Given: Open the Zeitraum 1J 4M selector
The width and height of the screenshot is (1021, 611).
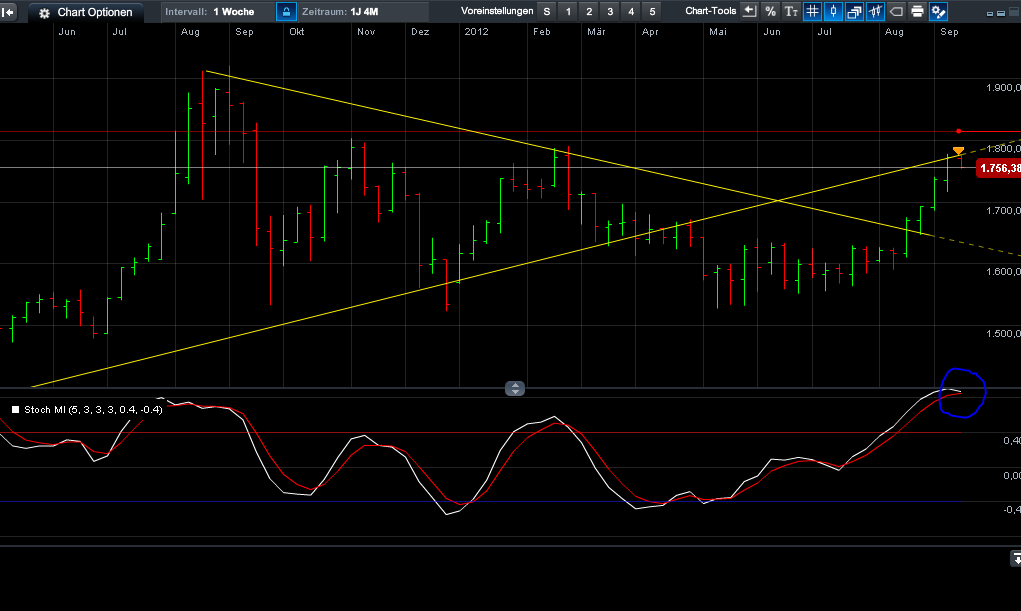Looking at the screenshot, I should point(363,12).
